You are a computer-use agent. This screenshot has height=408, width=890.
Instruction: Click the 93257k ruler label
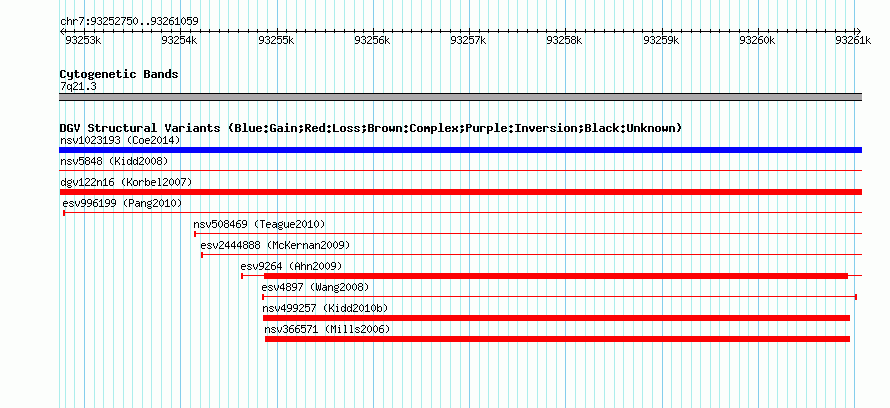click(468, 40)
